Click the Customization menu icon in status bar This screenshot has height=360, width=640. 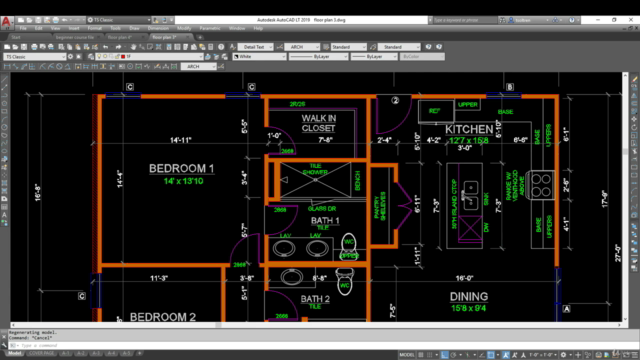tap(634, 355)
